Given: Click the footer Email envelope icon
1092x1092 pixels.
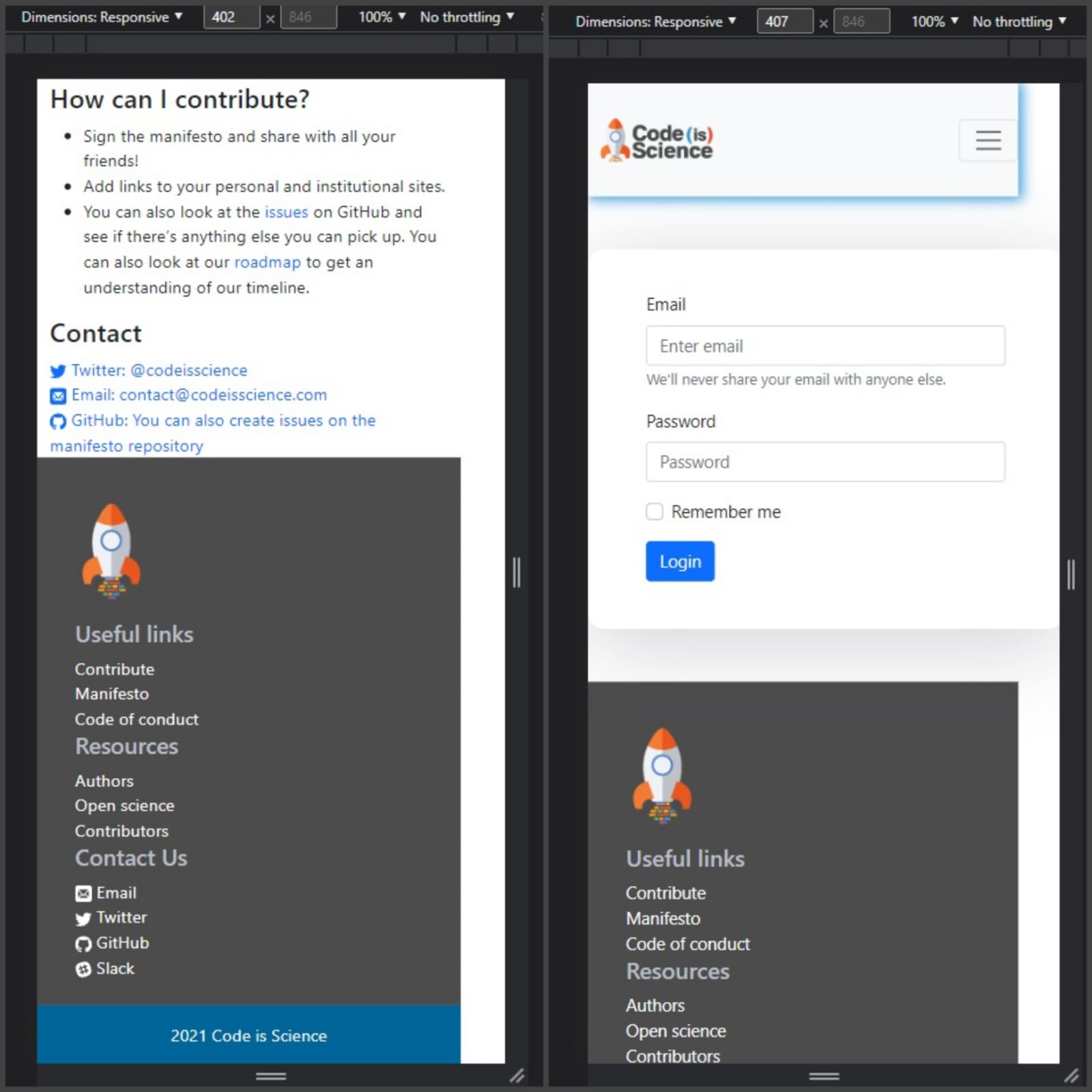Looking at the screenshot, I should point(83,894).
